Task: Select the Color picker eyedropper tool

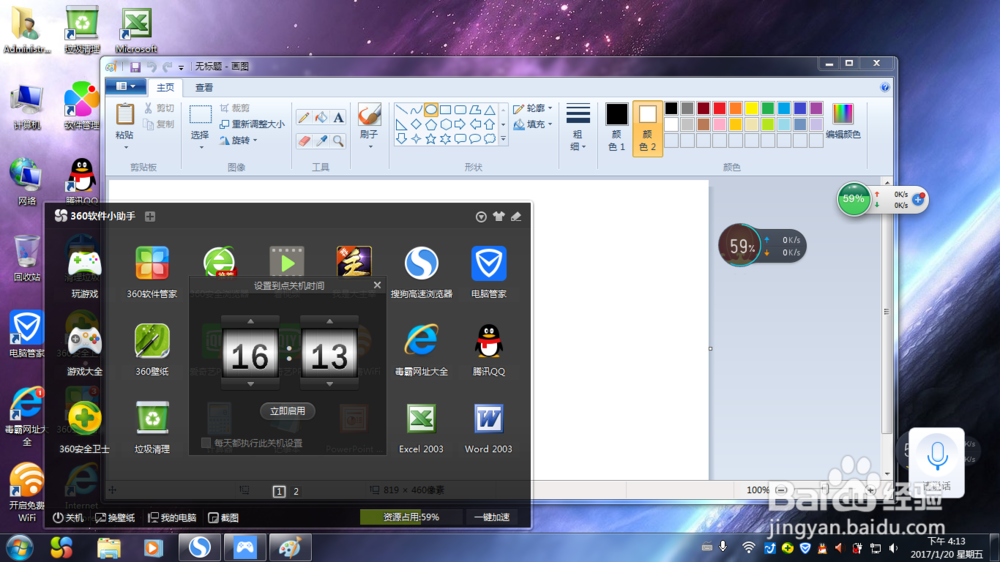Action: pyautogui.click(x=321, y=141)
